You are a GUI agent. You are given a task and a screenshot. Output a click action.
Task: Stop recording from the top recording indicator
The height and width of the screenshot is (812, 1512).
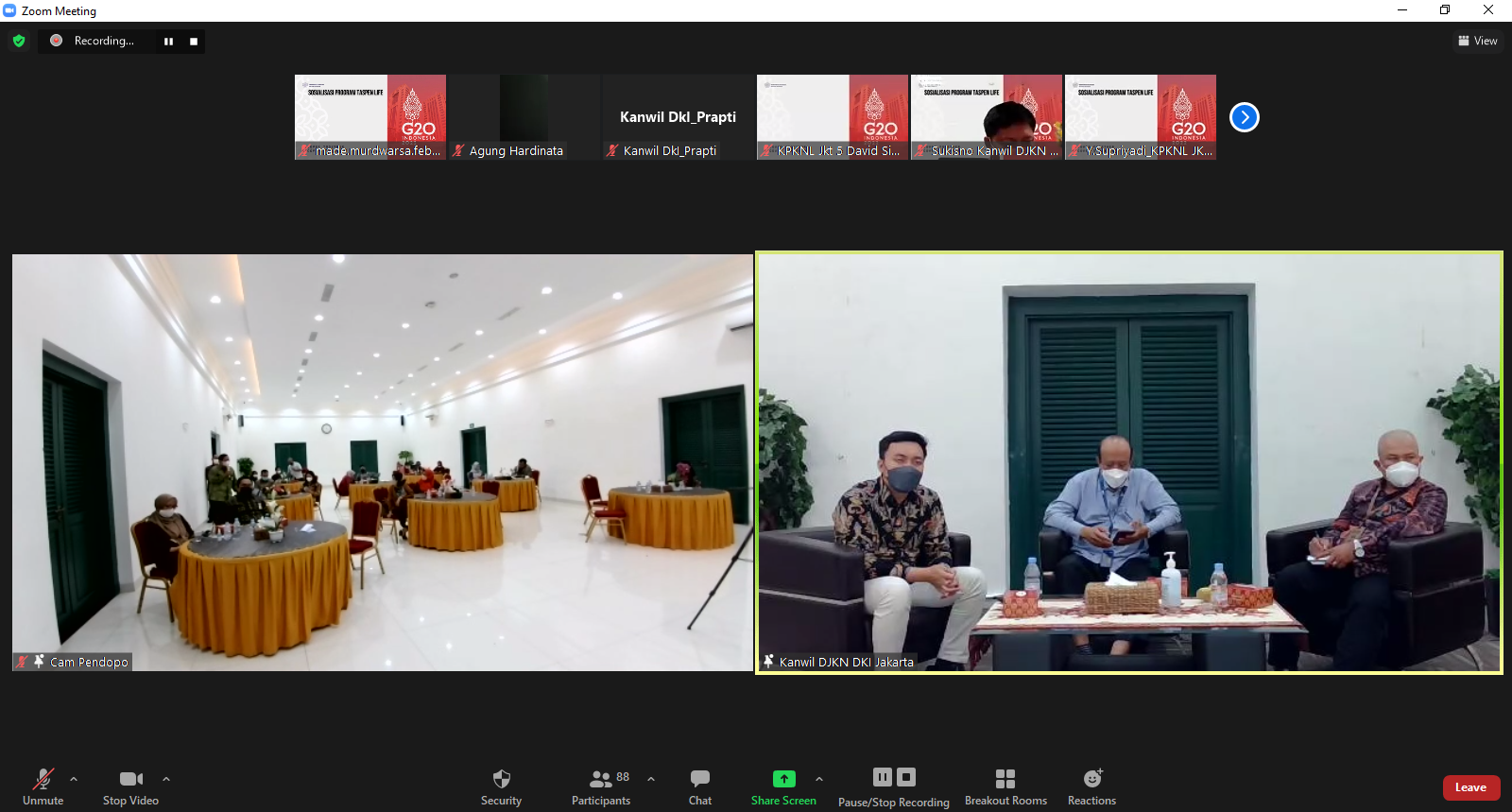tap(194, 42)
